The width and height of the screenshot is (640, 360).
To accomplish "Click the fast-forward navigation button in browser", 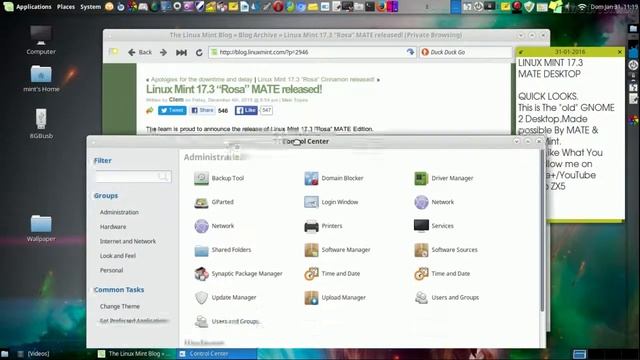I will point(181,52).
